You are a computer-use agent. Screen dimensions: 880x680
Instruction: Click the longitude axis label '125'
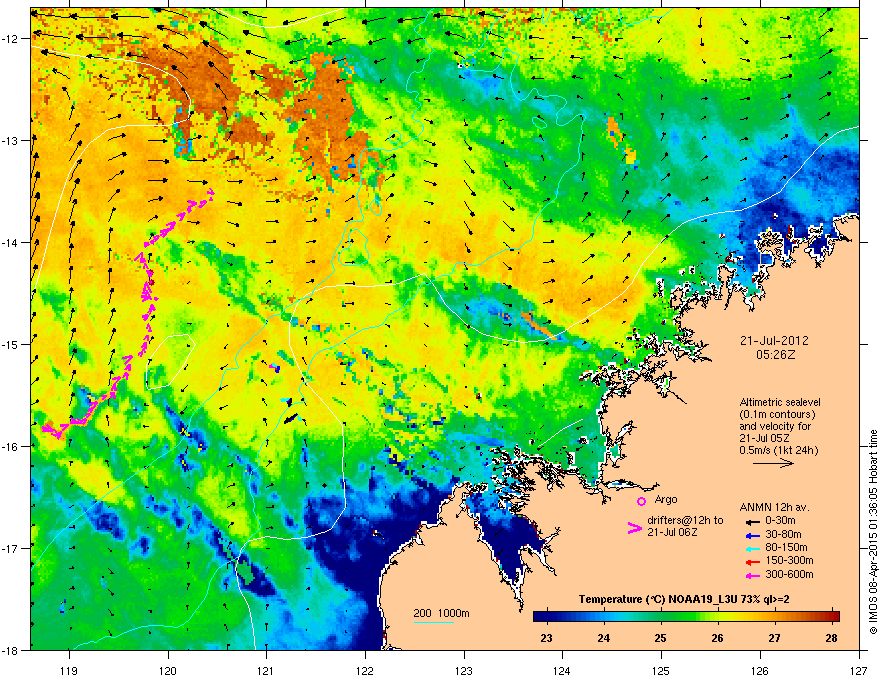[661, 670]
